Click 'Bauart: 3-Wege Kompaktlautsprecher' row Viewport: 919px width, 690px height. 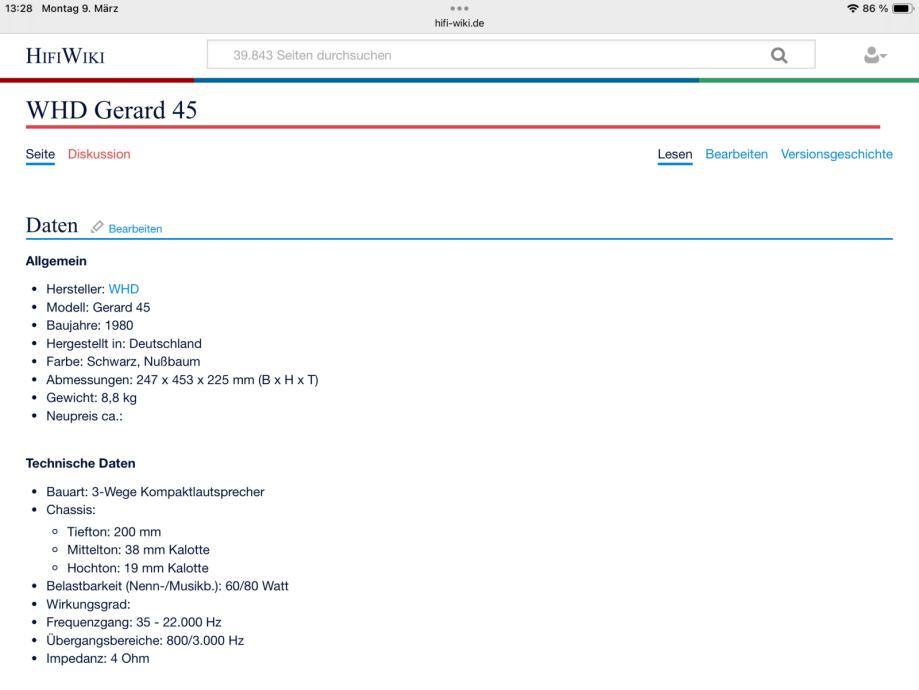[155, 492]
